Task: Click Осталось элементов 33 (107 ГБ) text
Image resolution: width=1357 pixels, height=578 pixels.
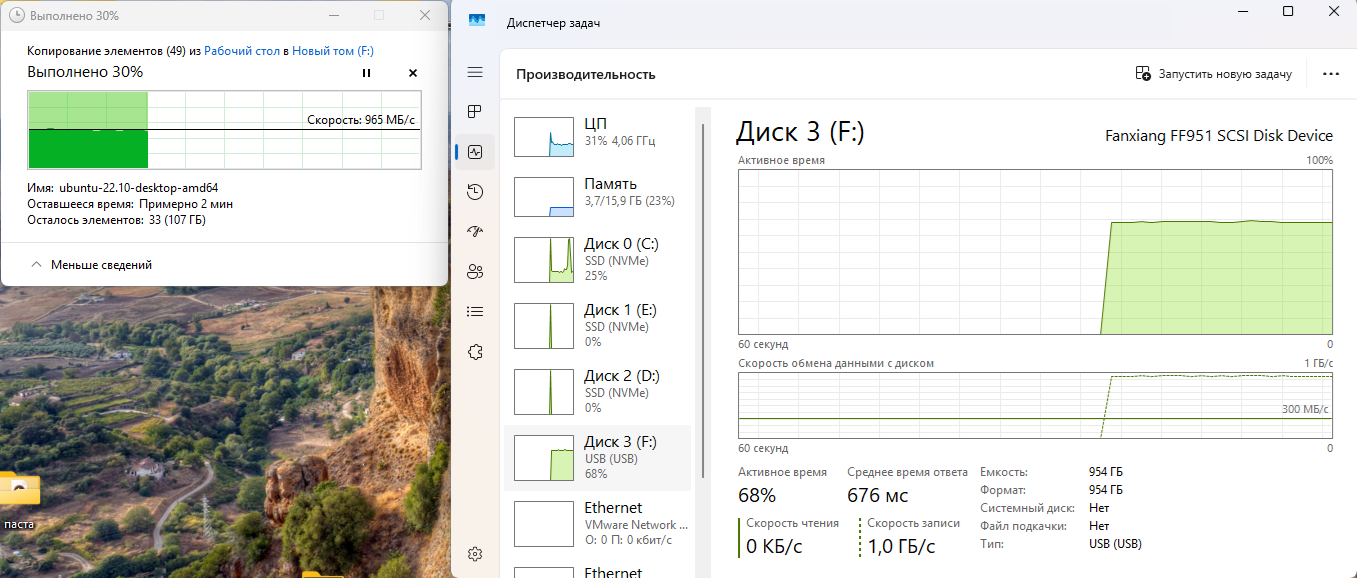Action: [116, 220]
